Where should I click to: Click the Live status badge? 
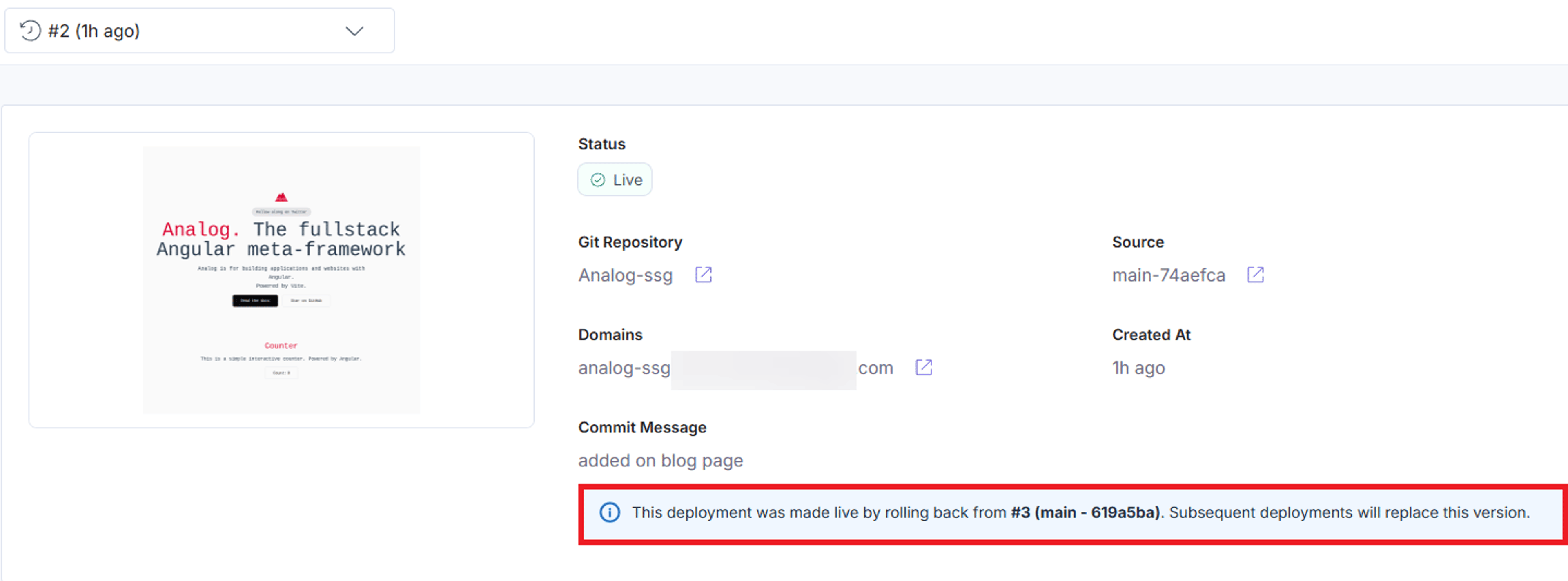coord(615,180)
